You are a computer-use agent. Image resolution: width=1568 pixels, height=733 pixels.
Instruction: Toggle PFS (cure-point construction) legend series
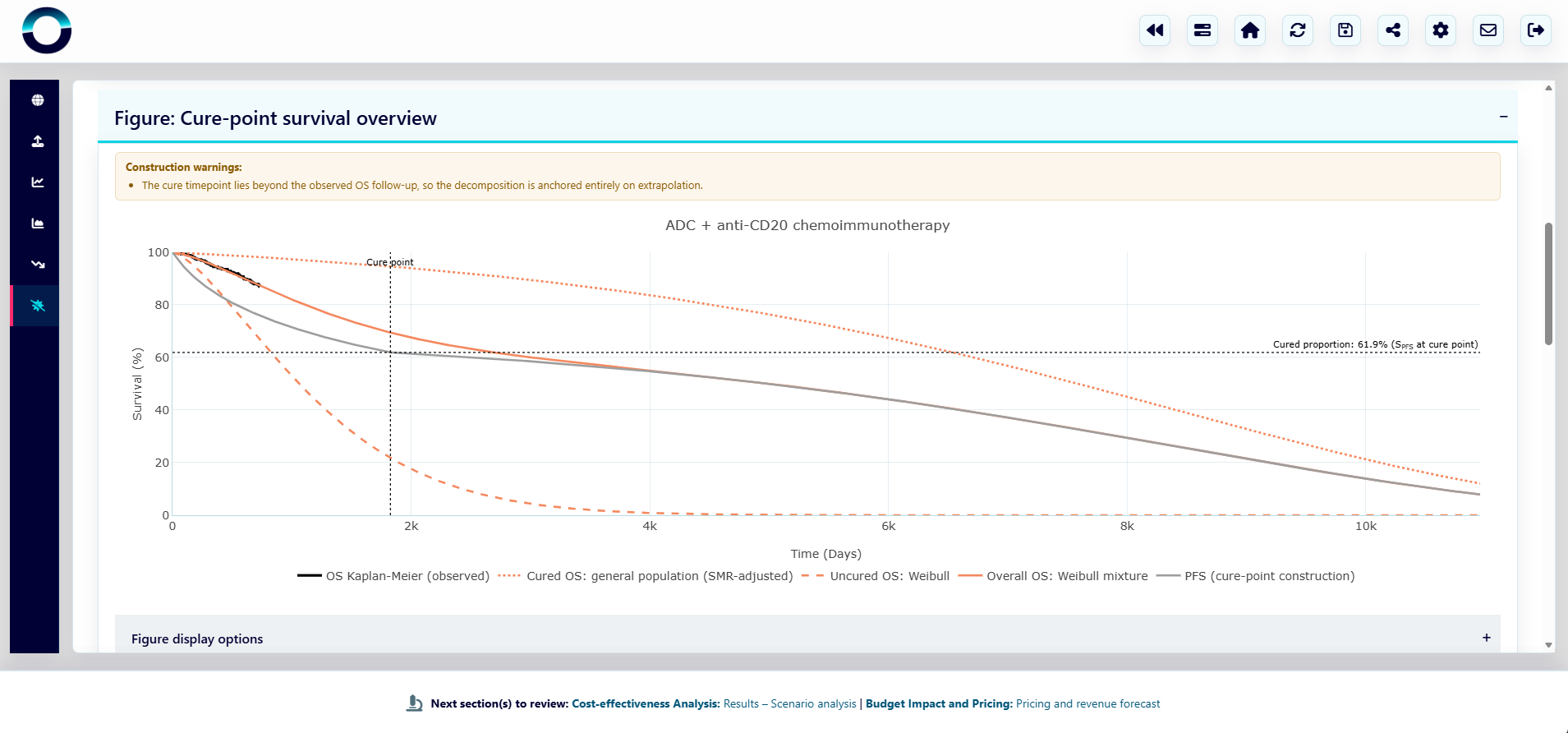point(1255,576)
